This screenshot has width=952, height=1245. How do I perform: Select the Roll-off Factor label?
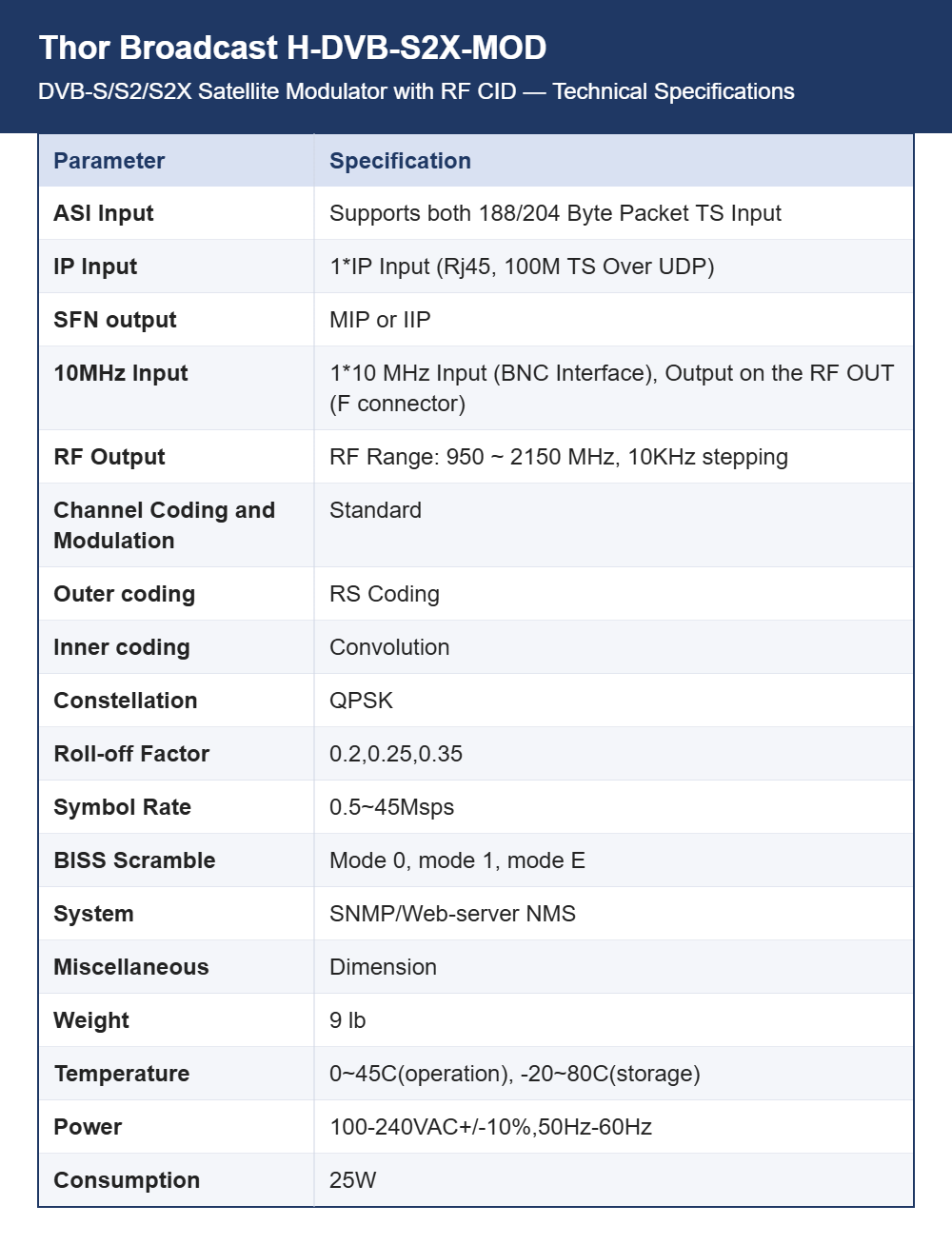click(x=131, y=754)
